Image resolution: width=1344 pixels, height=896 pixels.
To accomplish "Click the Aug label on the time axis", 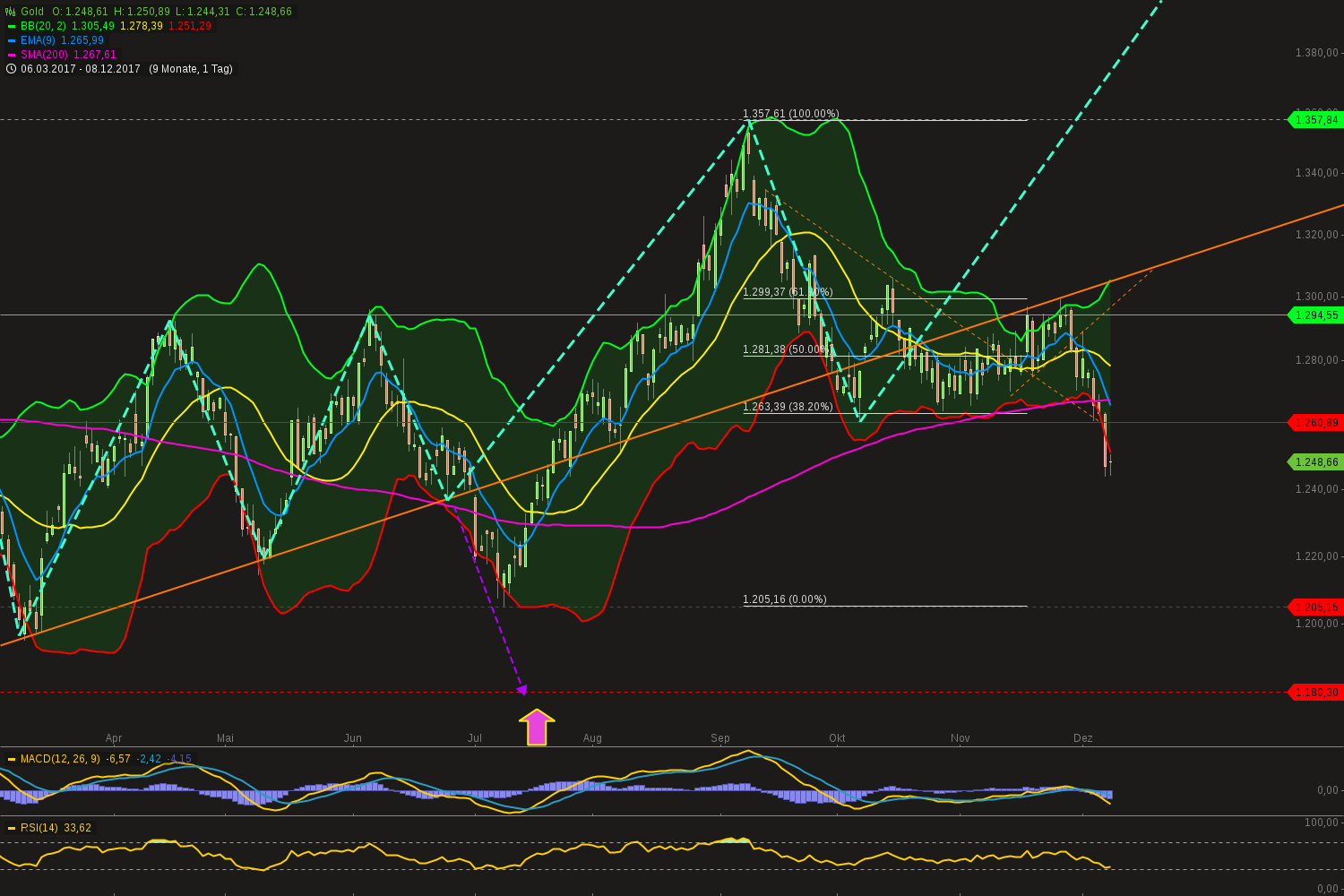I will tap(592, 738).
